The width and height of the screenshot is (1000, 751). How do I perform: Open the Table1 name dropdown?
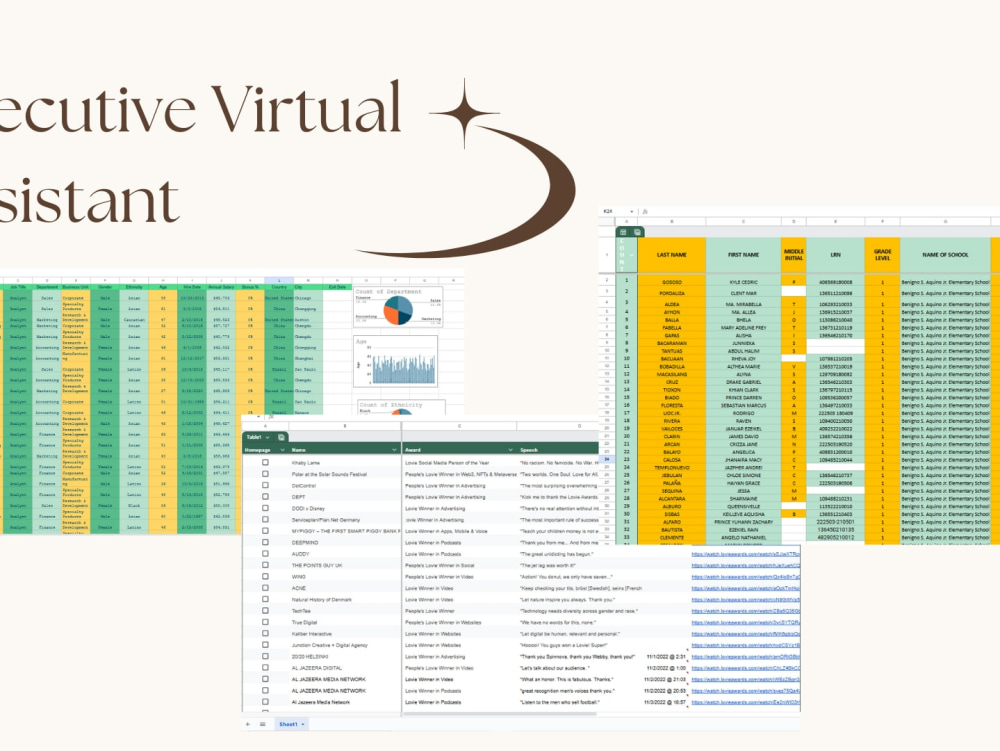pos(267,437)
